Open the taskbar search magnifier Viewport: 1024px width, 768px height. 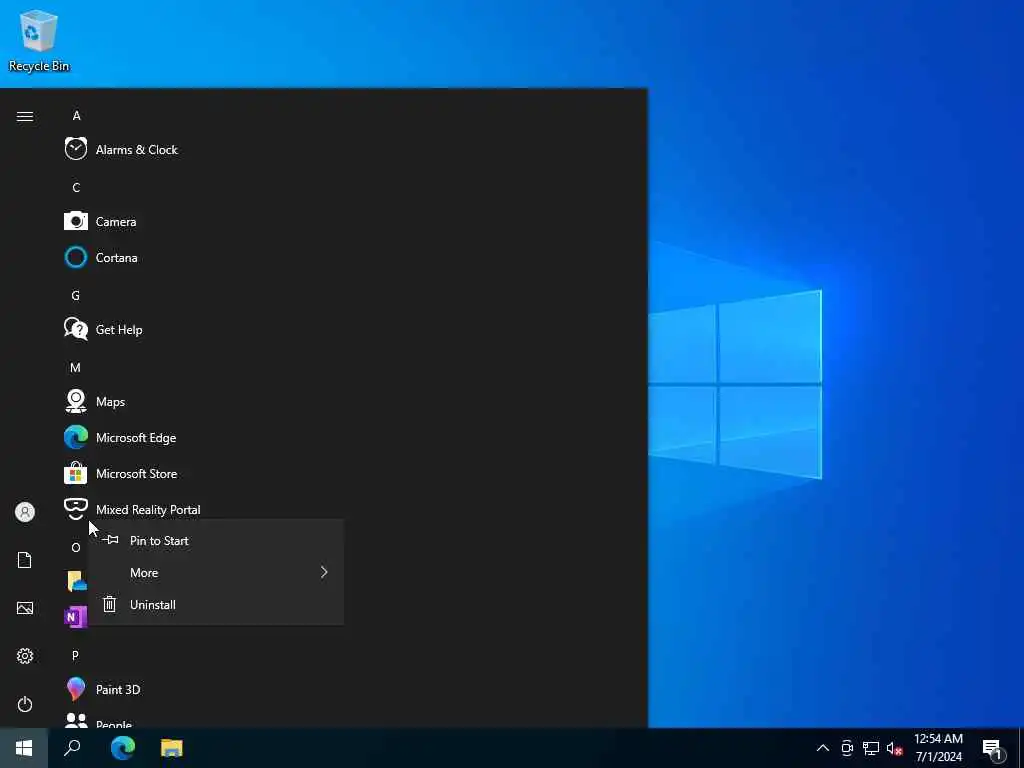coord(72,748)
